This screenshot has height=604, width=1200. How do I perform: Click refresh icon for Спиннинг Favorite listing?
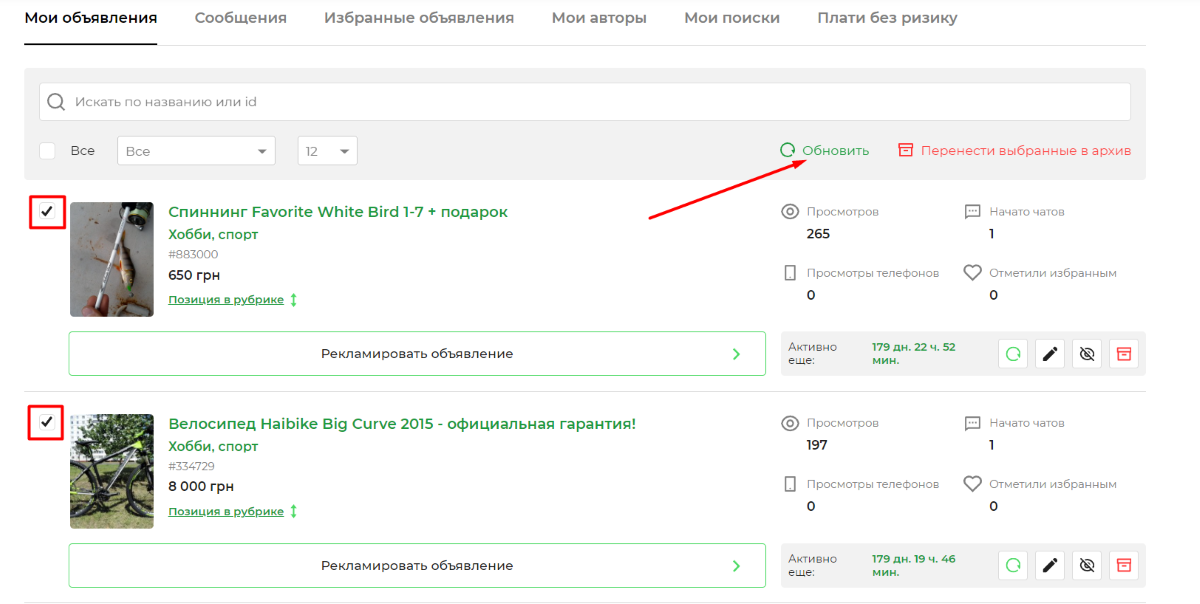point(1013,354)
